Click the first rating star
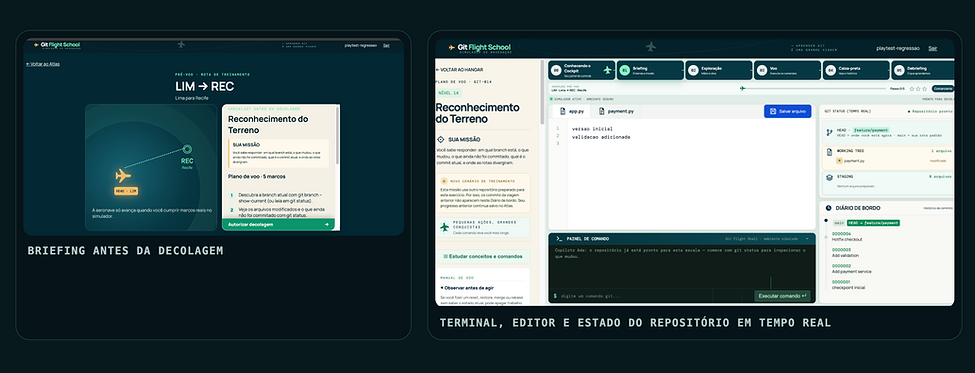The height and width of the screenshot is (373, 975). (x=912, y=88)
